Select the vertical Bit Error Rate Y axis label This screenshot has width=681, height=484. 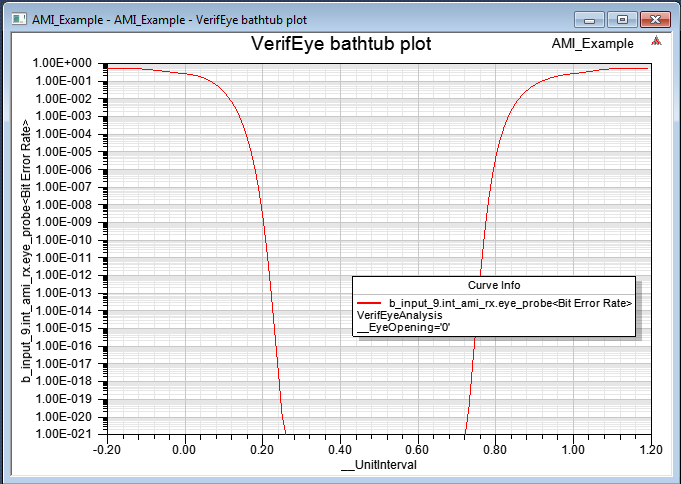(x=26, y=251)
